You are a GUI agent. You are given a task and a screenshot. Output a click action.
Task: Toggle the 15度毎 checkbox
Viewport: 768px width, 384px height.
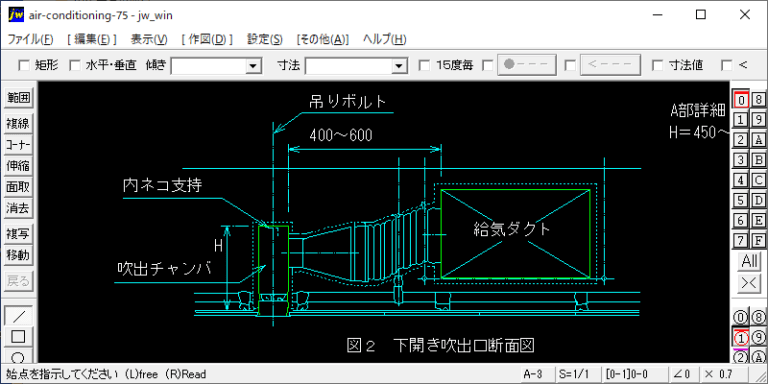coord(425,65)
